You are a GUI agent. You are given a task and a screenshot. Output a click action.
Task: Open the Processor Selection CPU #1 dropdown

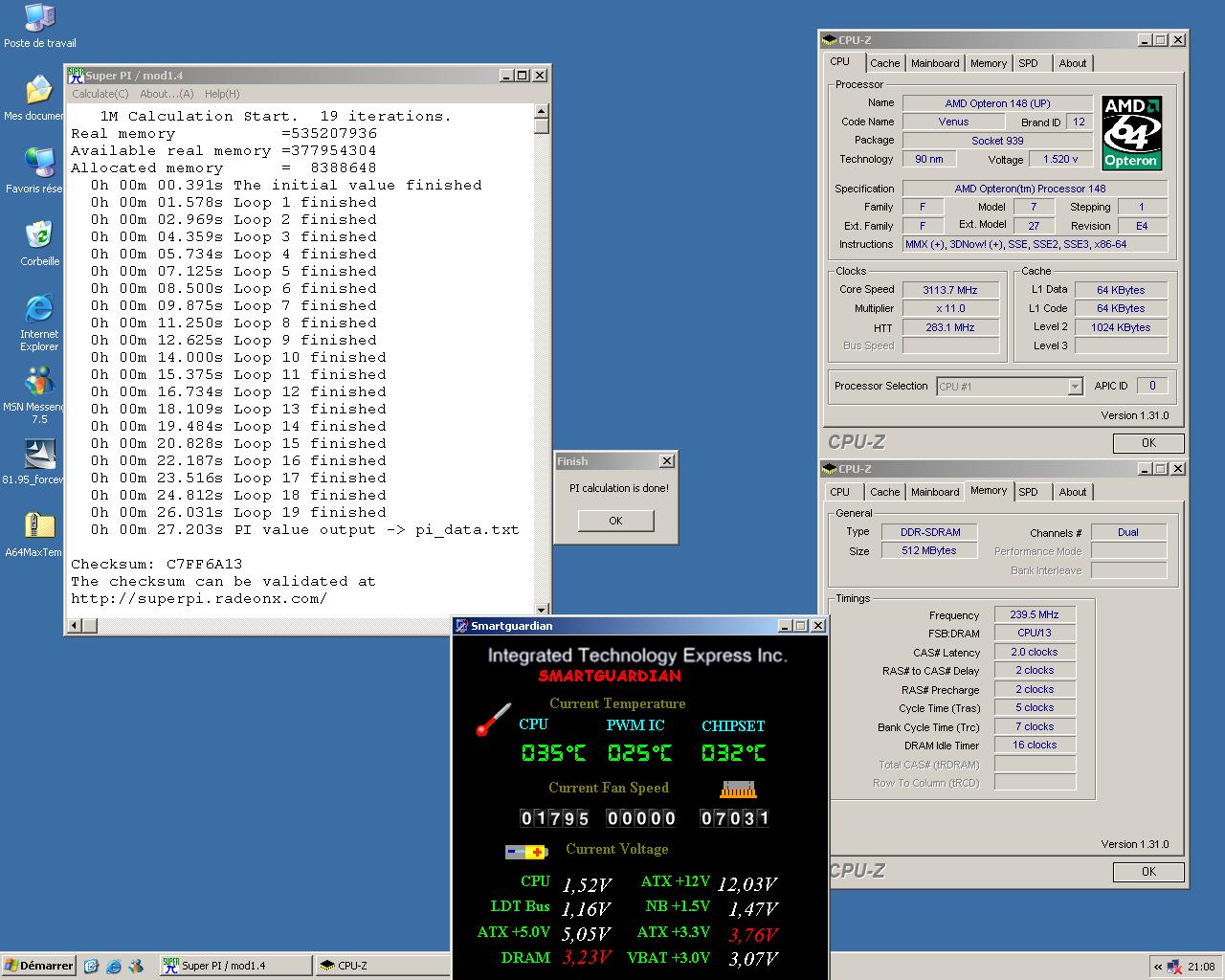(1009, 387)
